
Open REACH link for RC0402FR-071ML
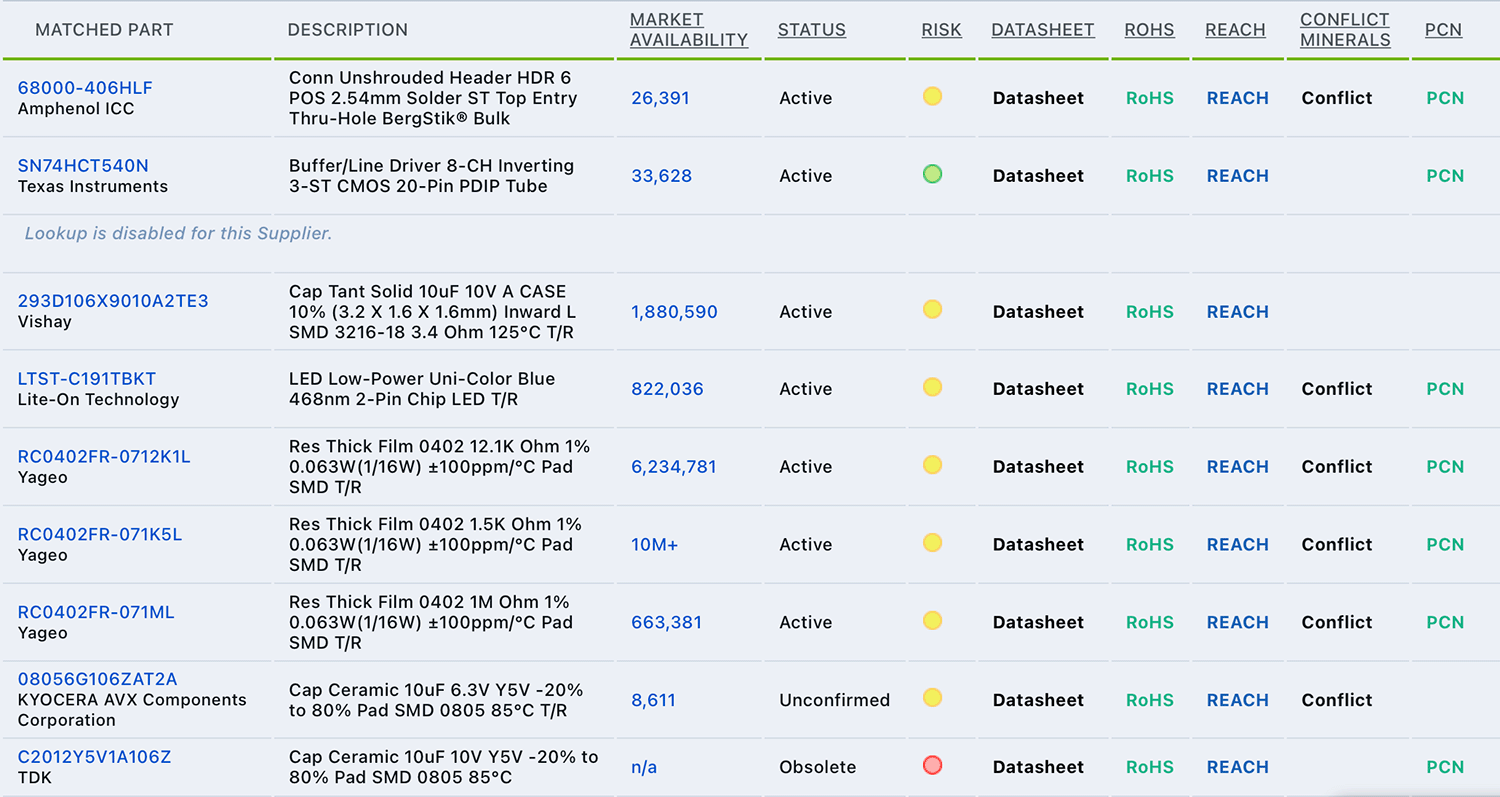(x=1237, y=622)
